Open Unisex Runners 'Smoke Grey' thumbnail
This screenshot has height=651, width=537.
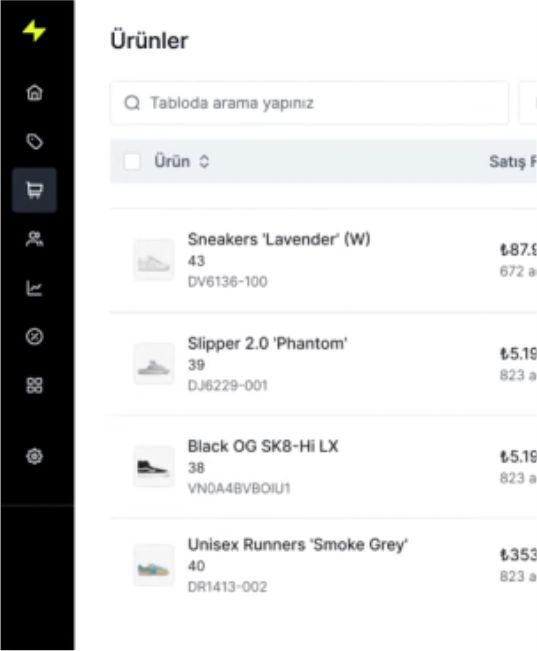pyautogui.click(x=154, y=565)
